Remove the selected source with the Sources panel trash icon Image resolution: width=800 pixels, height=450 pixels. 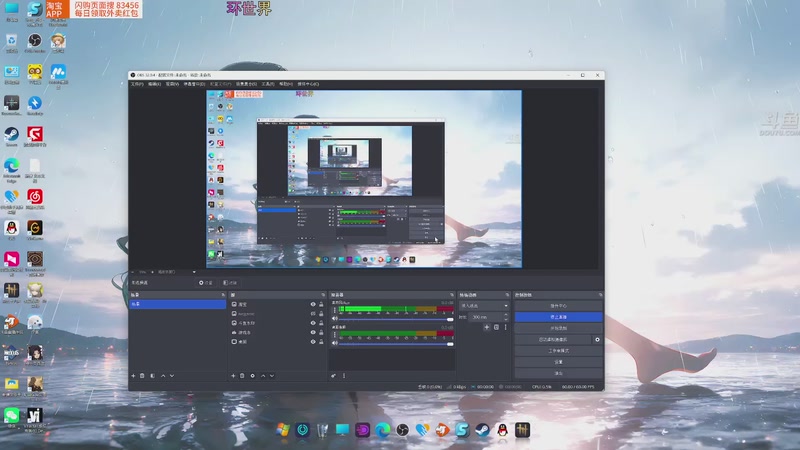tap(242, 376)
